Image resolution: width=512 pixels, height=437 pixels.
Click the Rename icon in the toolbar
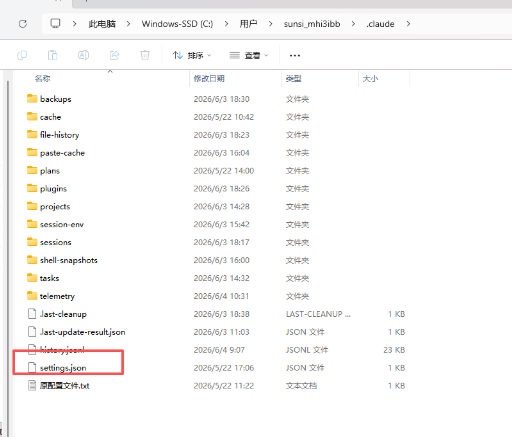83,55
